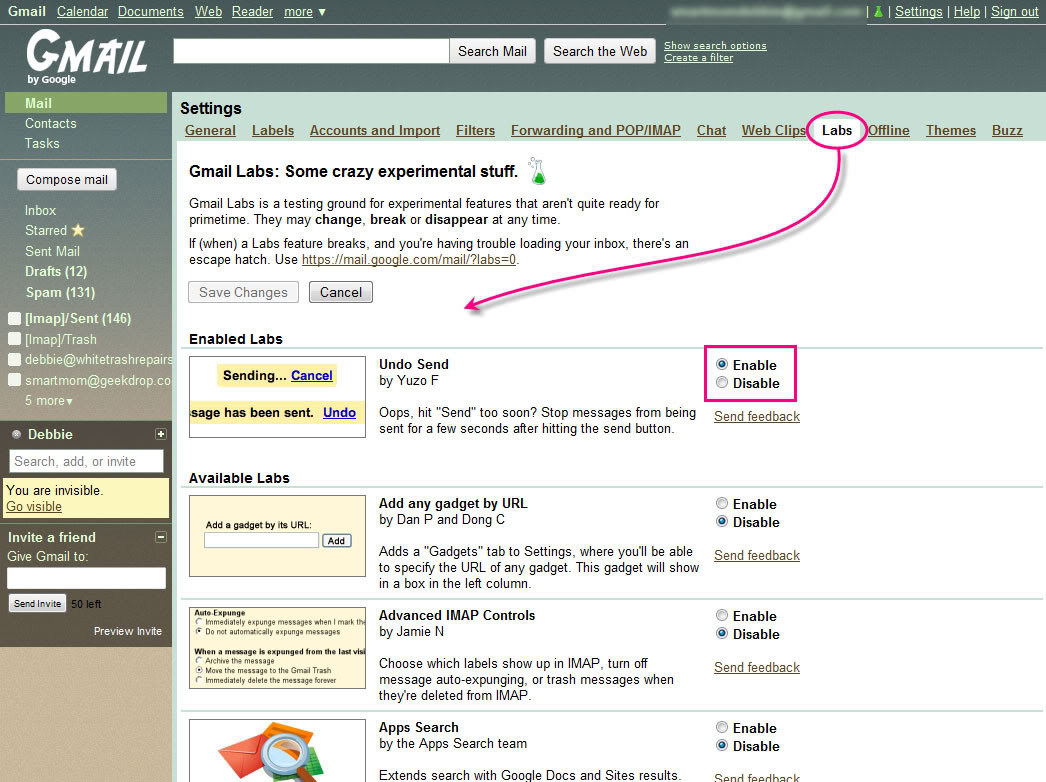Expand the chat options plus icon

(x=161, y=434)
